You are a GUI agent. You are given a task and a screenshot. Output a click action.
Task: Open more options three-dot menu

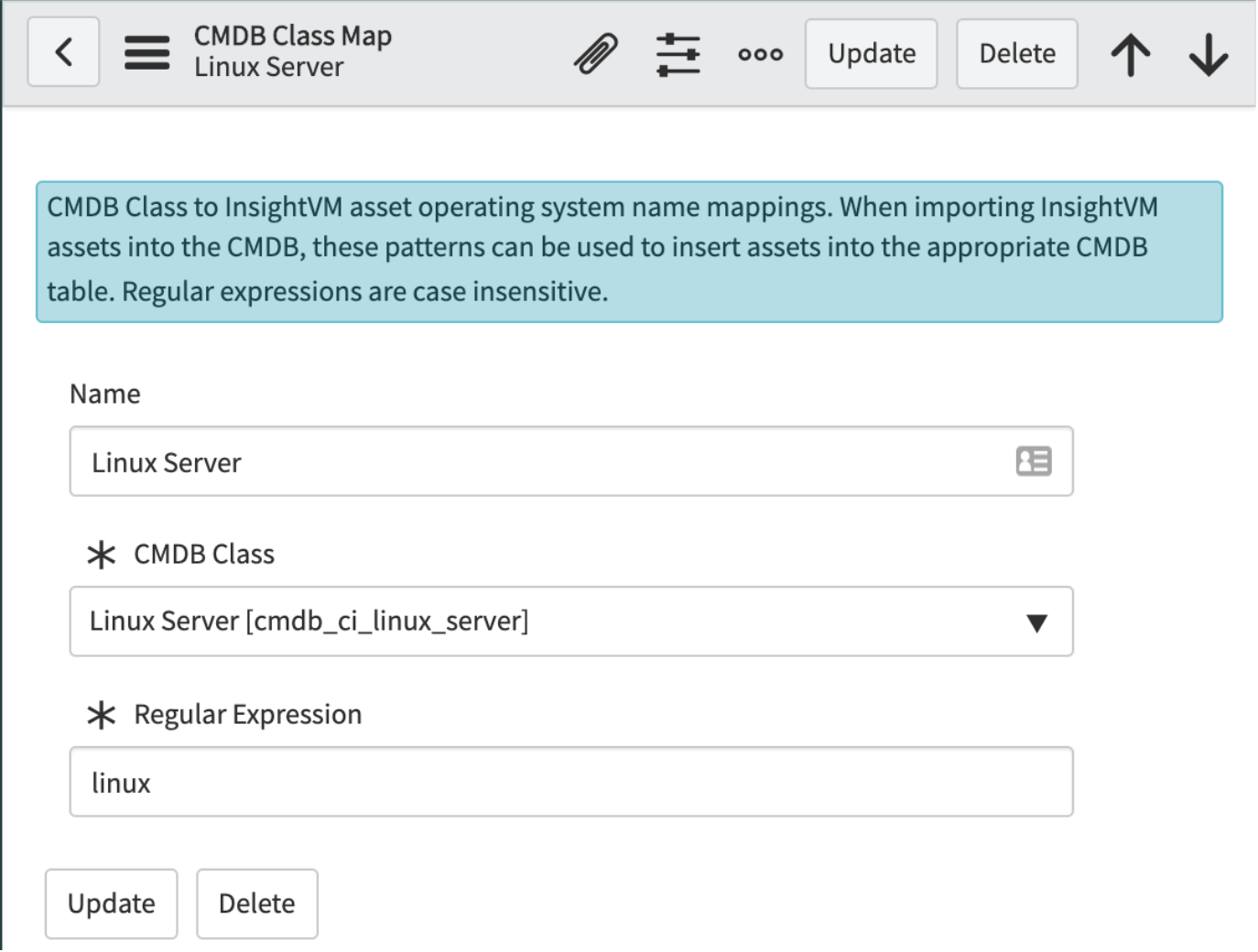[760, 54]
